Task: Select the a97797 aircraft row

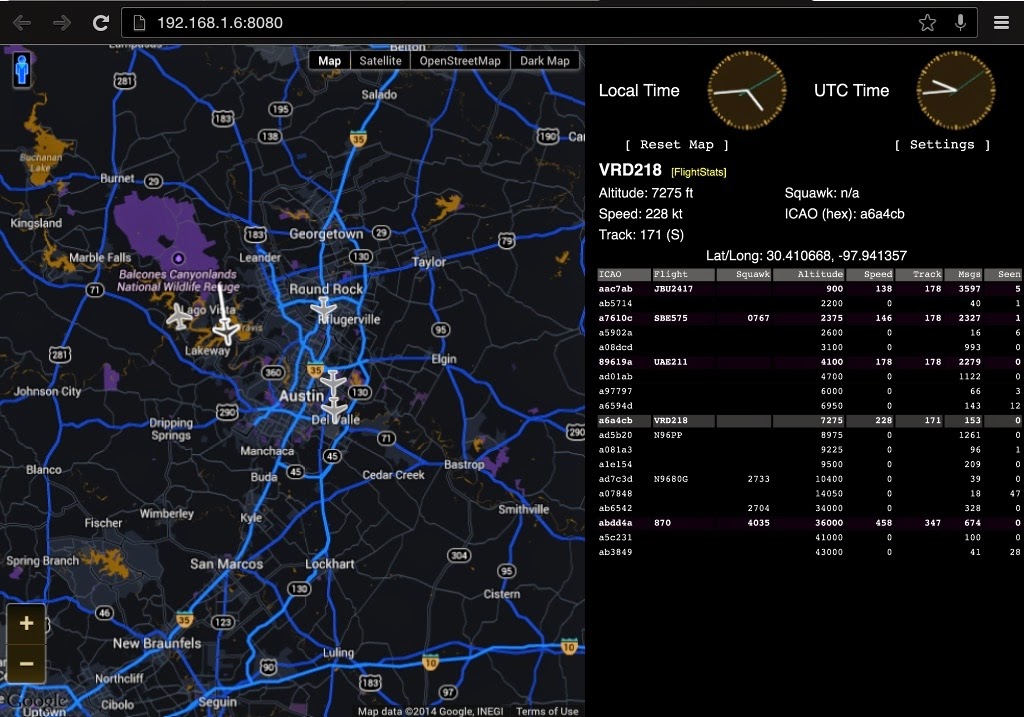Action: pyautogui.click(x=810, y=391)
